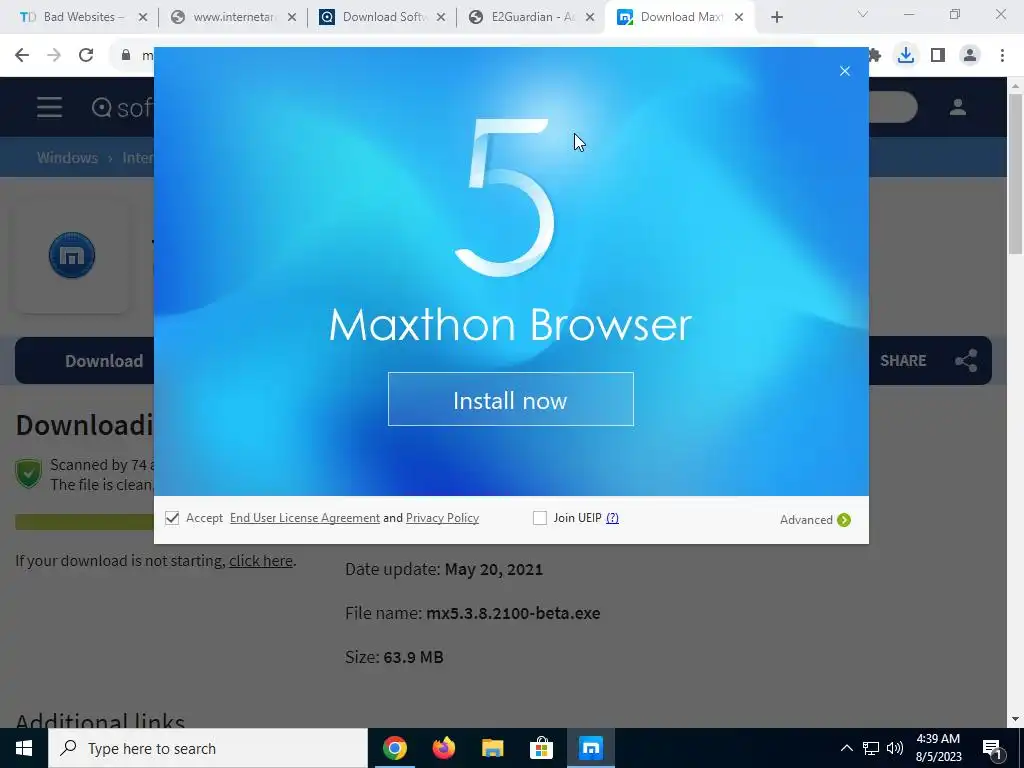Open Firefox from taskbar
Screen dimensions: 1024x768
(x=444, y=748)
